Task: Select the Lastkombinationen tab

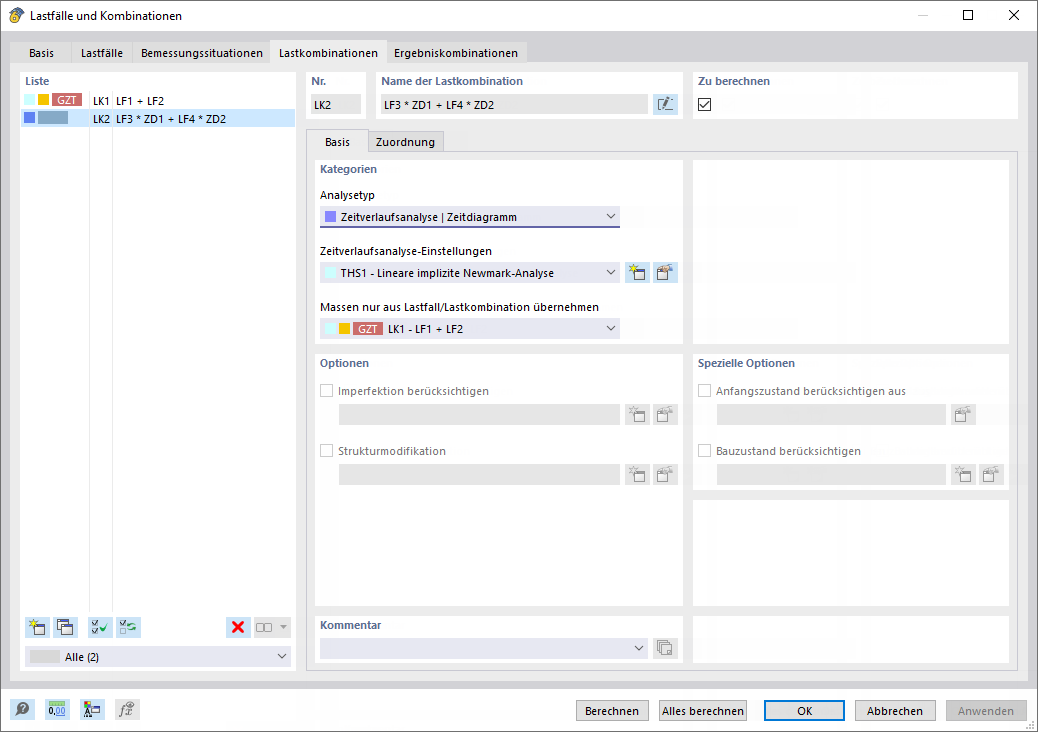Action: [328, 53]
